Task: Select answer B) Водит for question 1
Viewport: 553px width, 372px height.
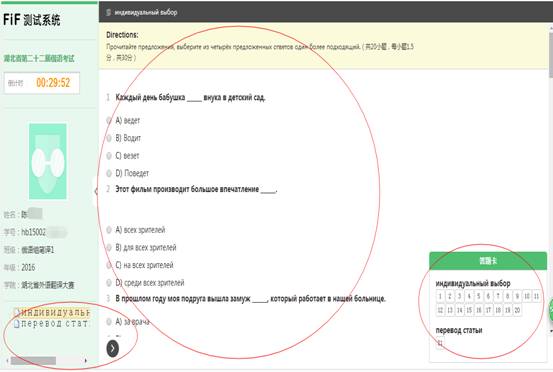Action: click(109, 138)
